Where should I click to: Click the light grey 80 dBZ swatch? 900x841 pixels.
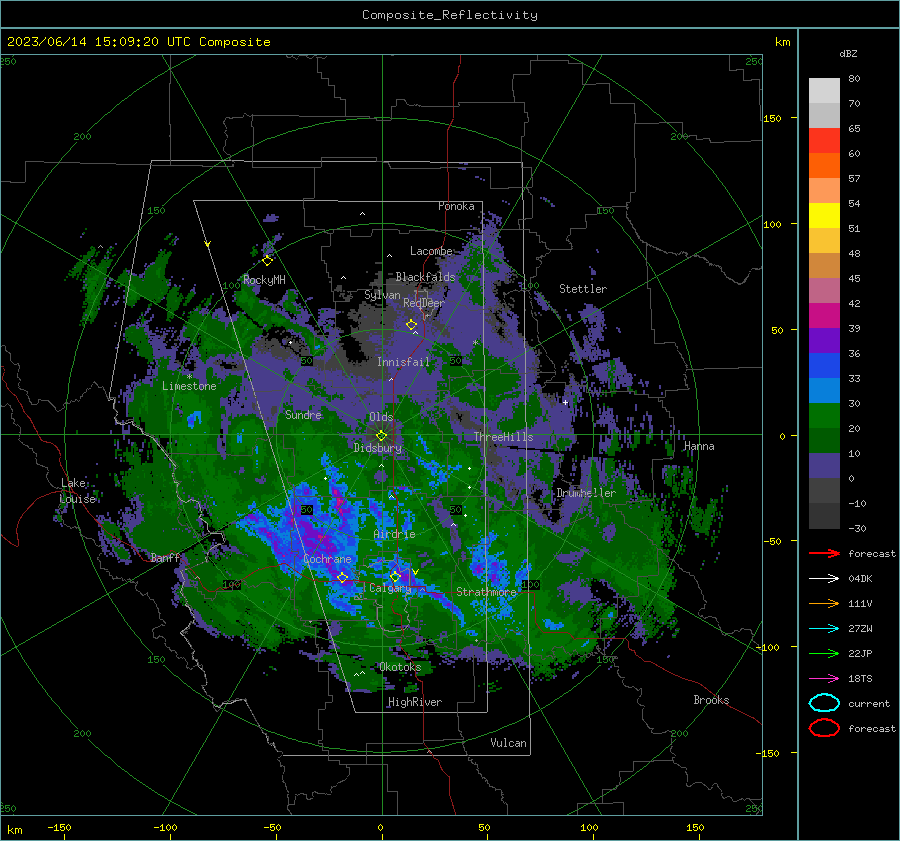tap(824, 91)
